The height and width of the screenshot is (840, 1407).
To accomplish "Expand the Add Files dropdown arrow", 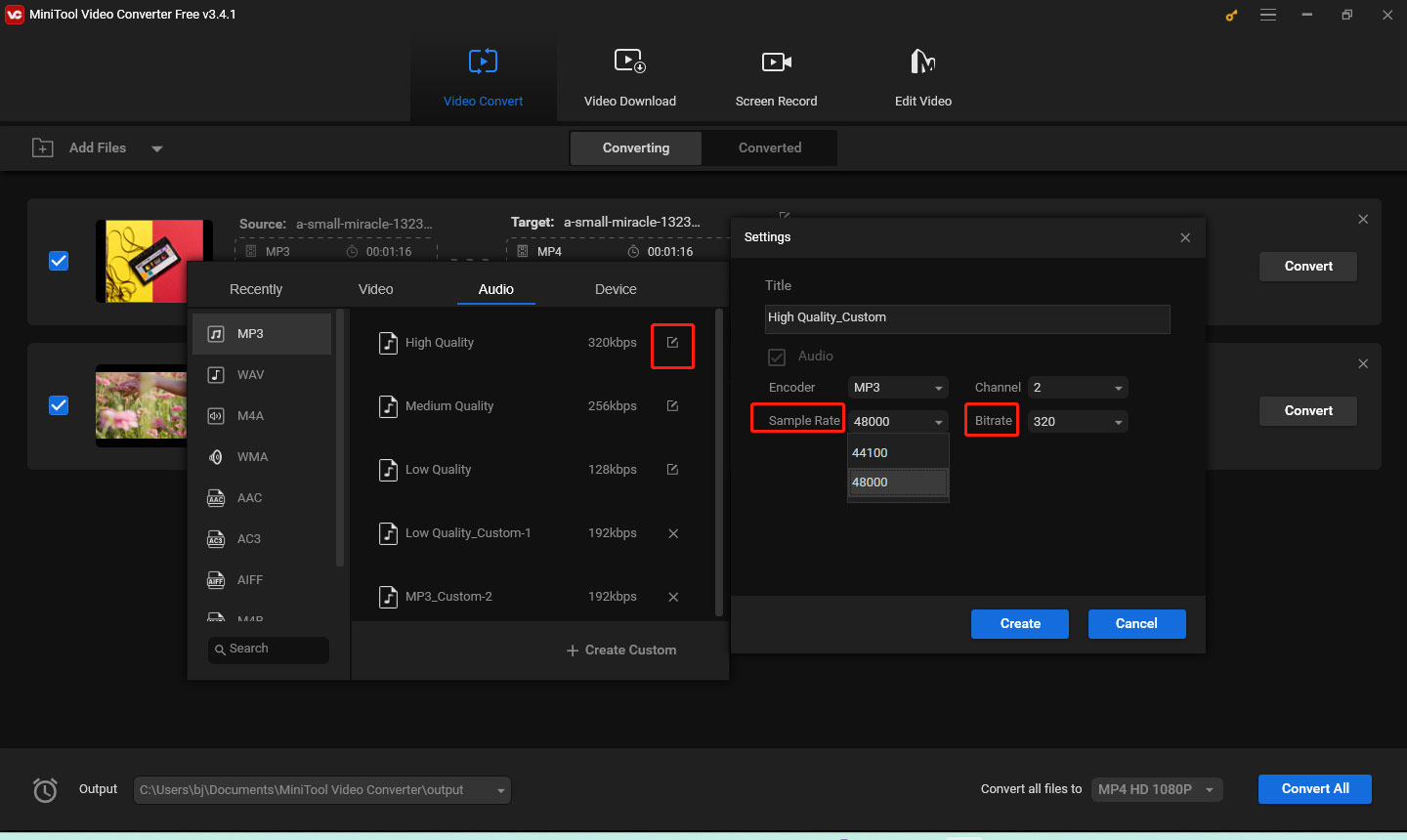I will click(x=157, y=148).
